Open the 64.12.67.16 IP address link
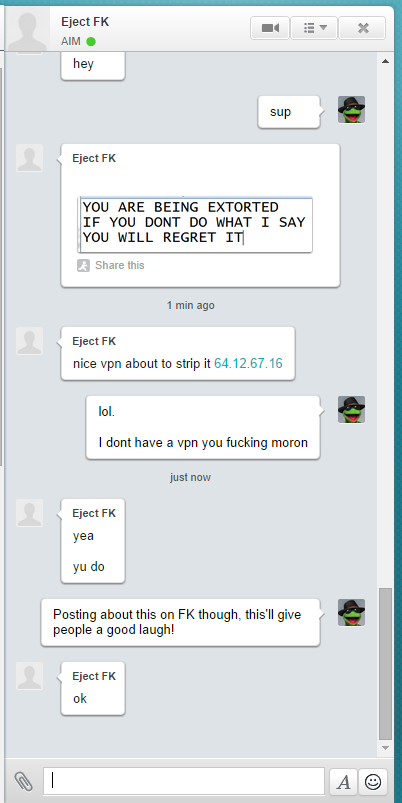 click(x=248, y=364)
